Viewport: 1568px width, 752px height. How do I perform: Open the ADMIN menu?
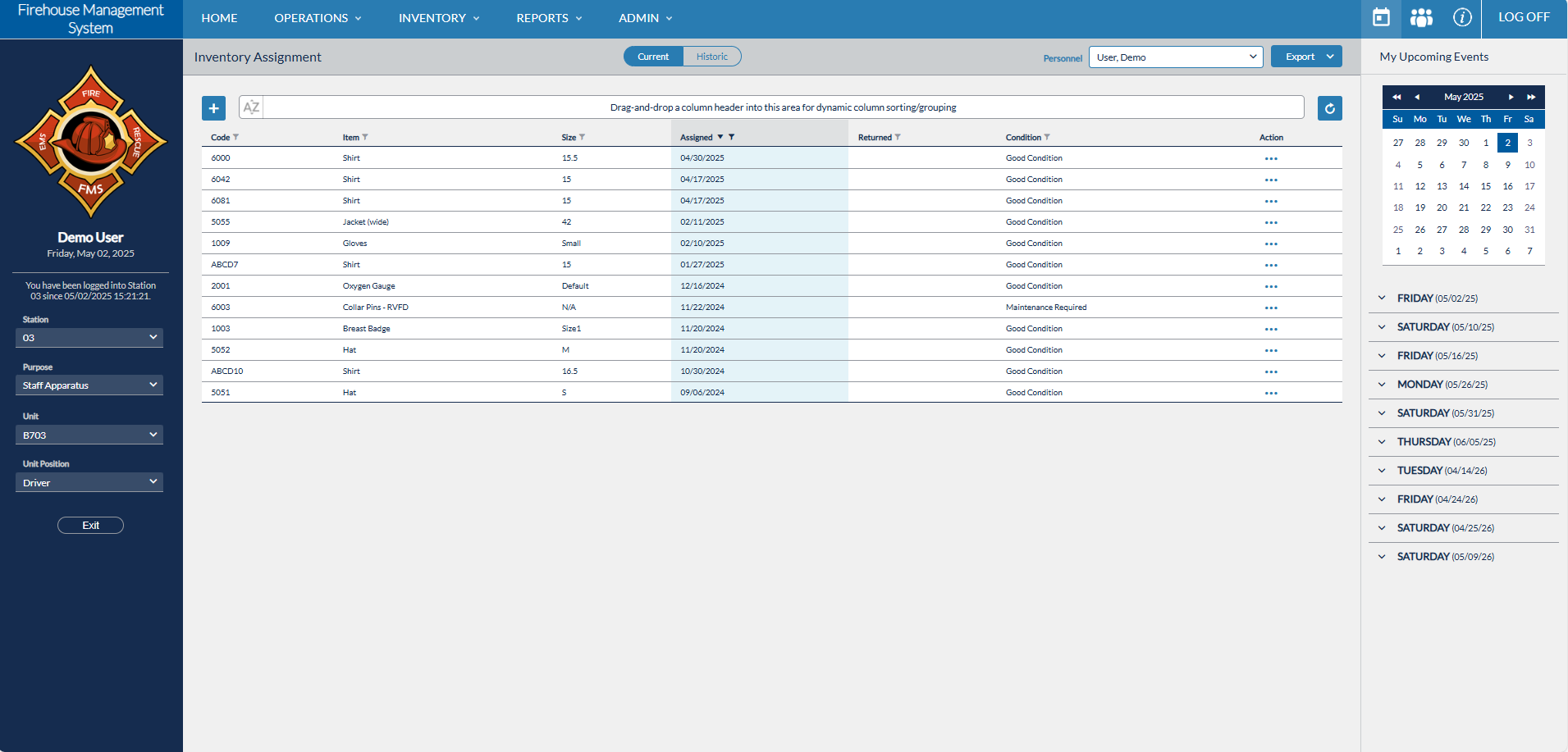645,18
